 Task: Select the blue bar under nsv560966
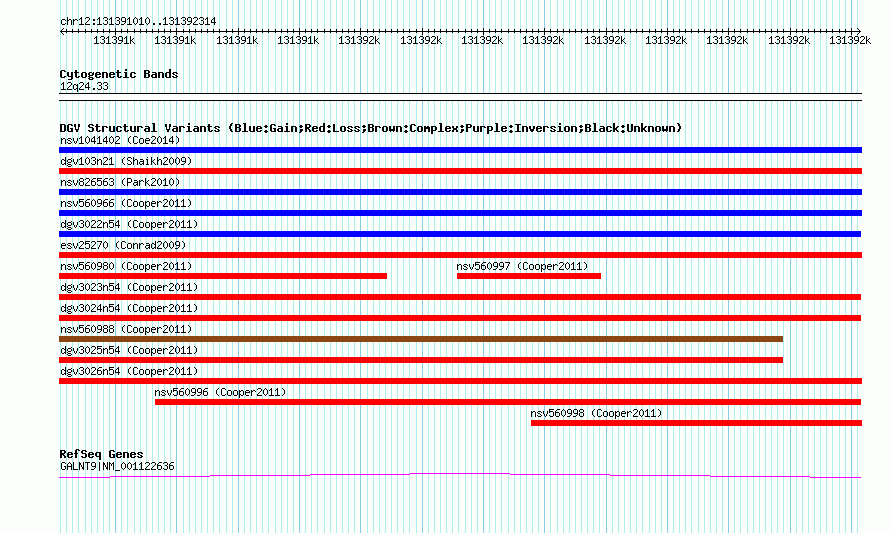[460, 213]
